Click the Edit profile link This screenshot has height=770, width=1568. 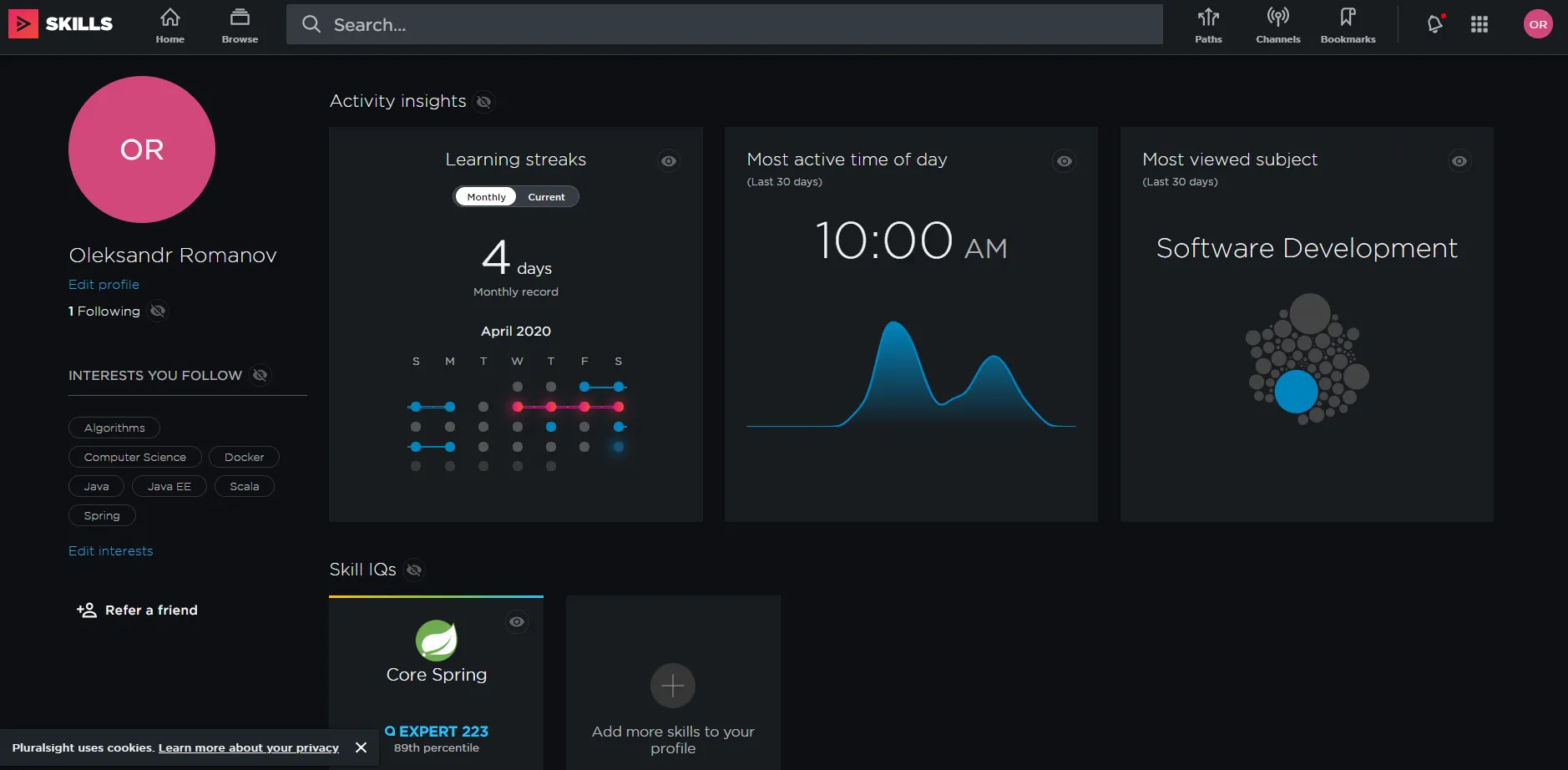point(104,285)
